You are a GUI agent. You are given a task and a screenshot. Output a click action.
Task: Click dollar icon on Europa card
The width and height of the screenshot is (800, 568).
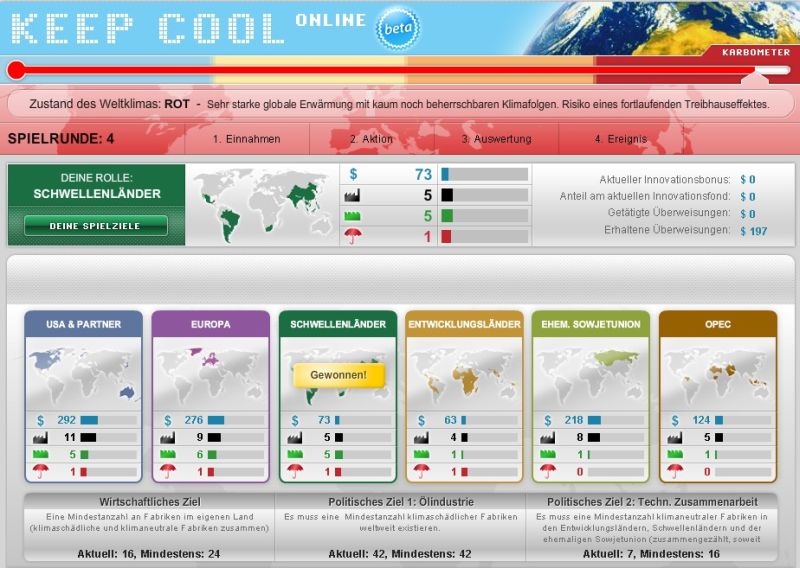click(167, 421)
